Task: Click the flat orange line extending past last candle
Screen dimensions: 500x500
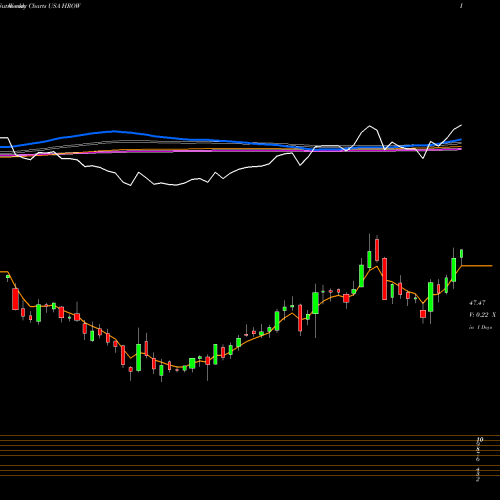Action: point(477,266)
